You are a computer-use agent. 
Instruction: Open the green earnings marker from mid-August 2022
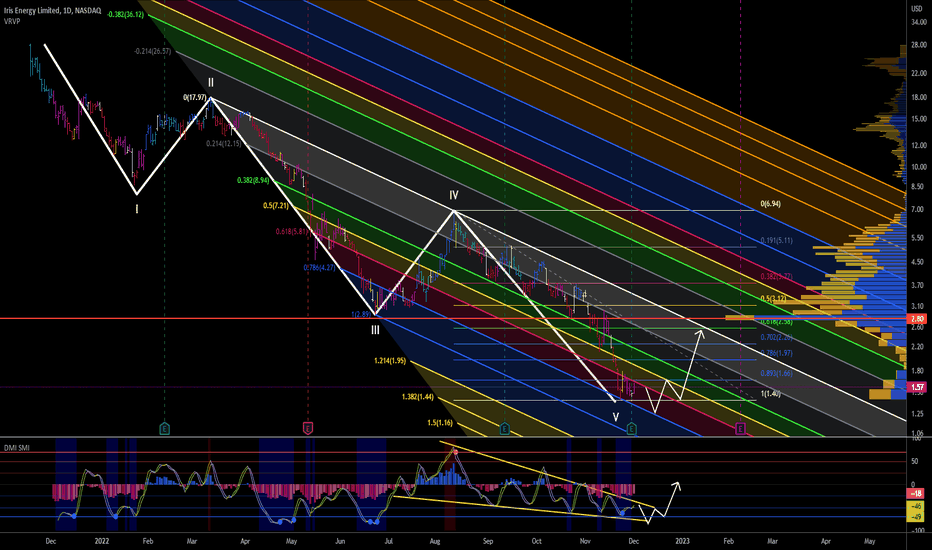(x=505, y=428)
